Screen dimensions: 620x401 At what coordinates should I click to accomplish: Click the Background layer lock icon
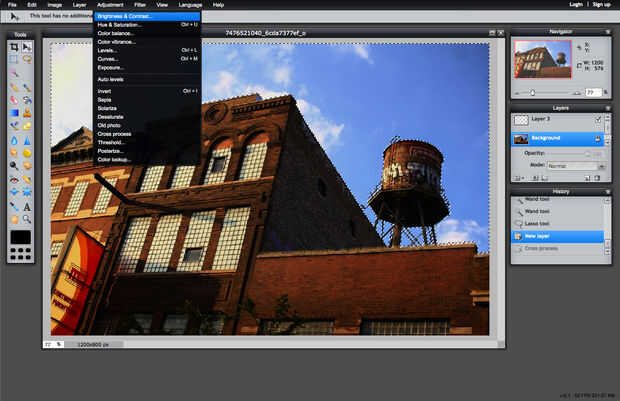pyautogui.click(x=598, y=139)
